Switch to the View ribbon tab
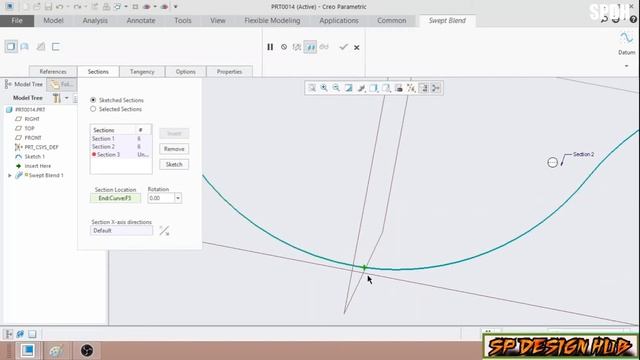This screenshot has height=360, width=640. 218,20
